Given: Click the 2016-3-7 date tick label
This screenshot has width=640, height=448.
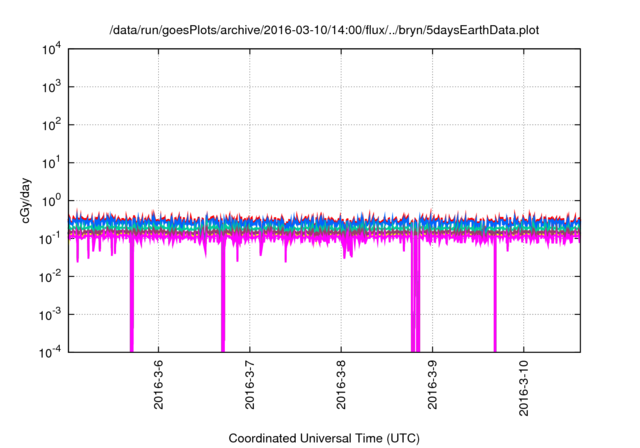Looking at the screenshot, I should (249, 384).
